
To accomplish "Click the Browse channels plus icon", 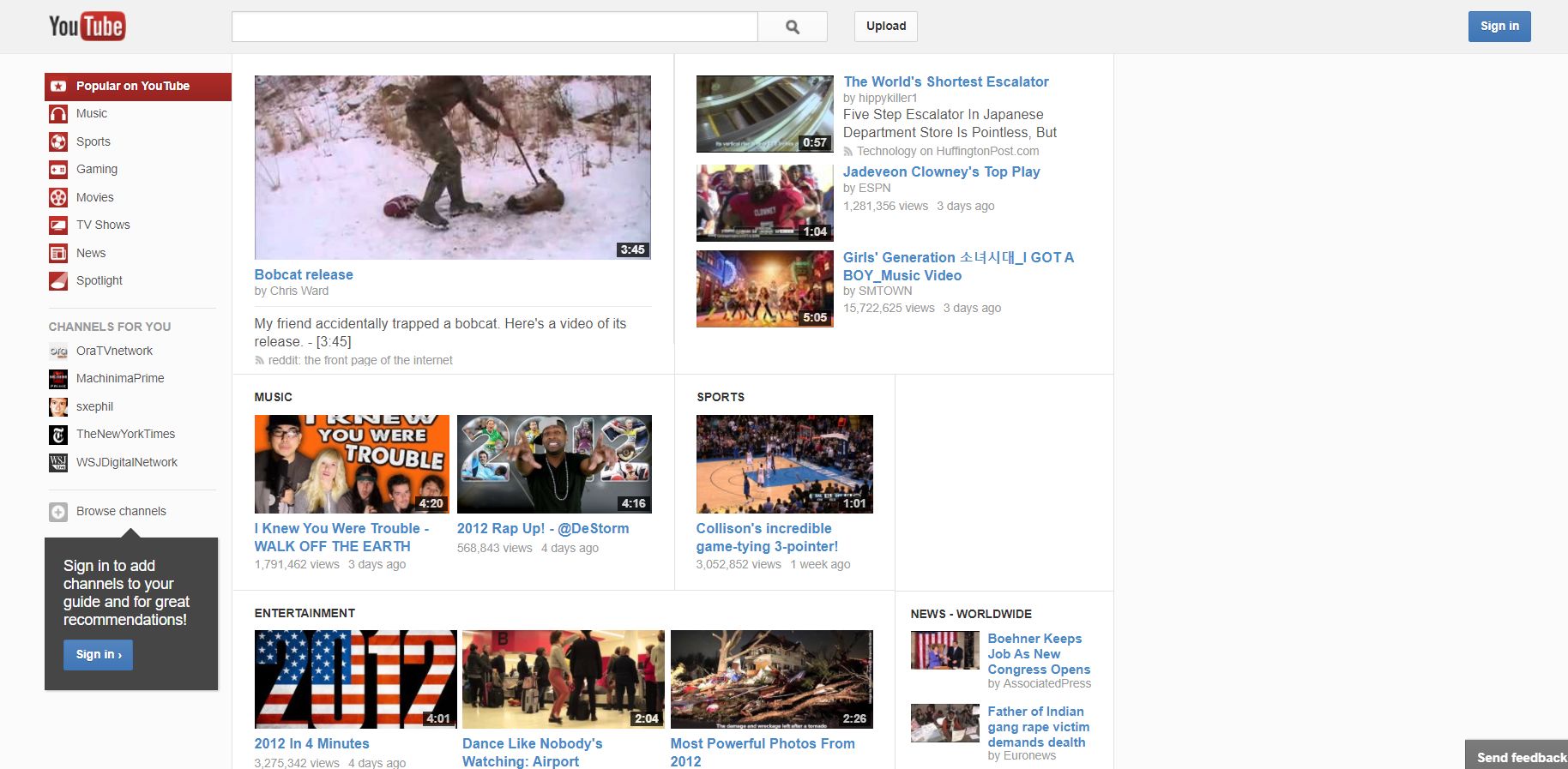I will click(x=58, y=512).
